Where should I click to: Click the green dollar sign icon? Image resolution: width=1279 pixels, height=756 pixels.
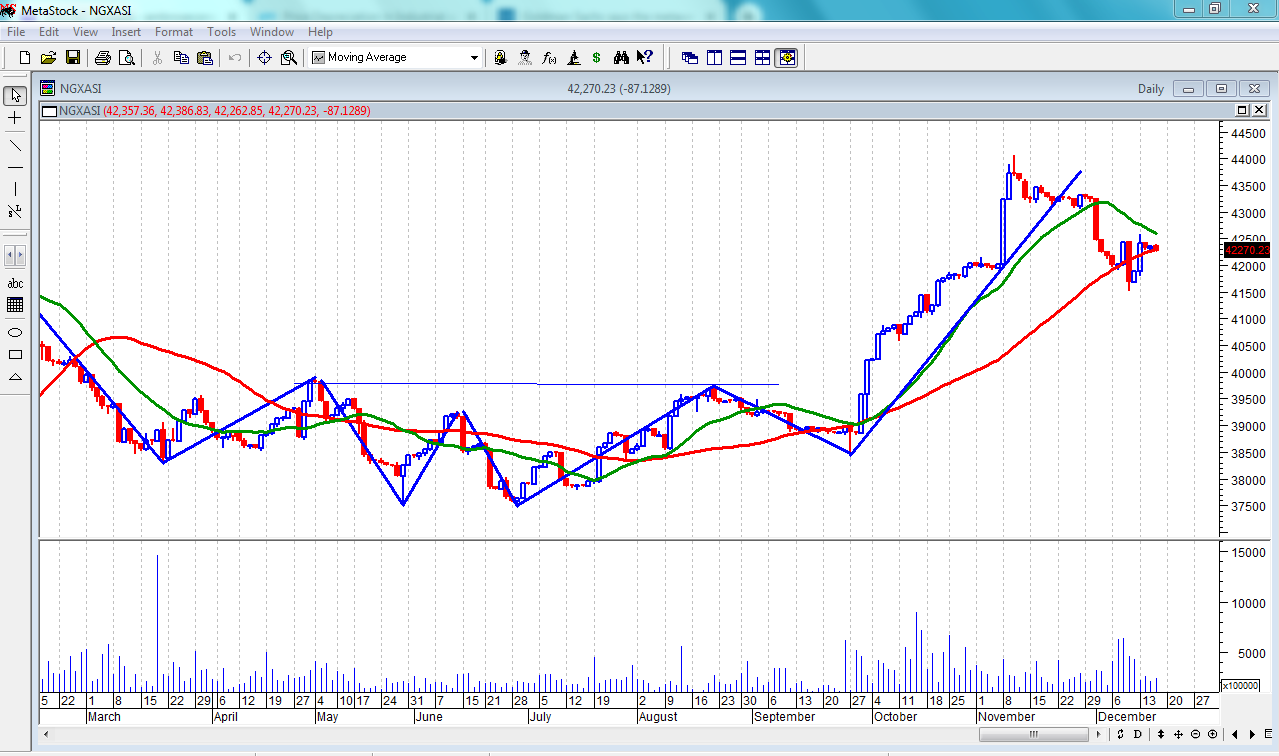(597, 58)
